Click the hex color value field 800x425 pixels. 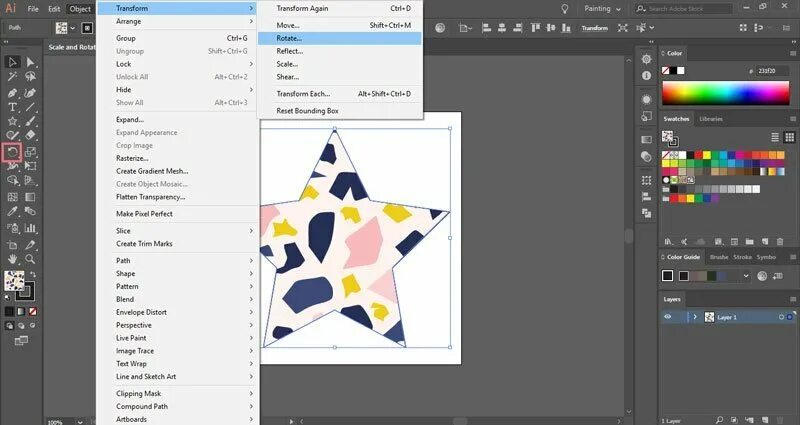point(772,71)
